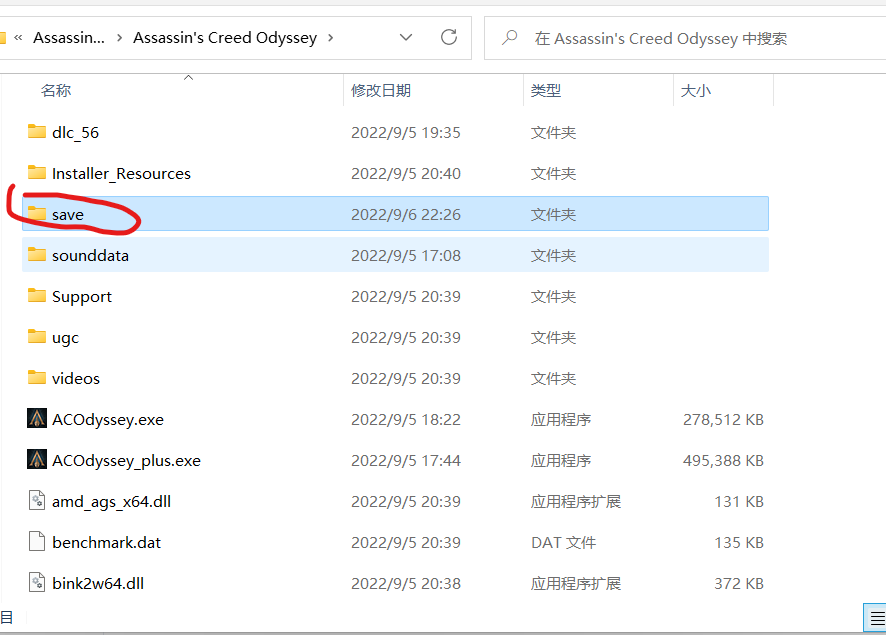The image size is (886, 635).
Task: Click Assassin's Creed Odyssey breadcrumb
Action: point(225,38)
